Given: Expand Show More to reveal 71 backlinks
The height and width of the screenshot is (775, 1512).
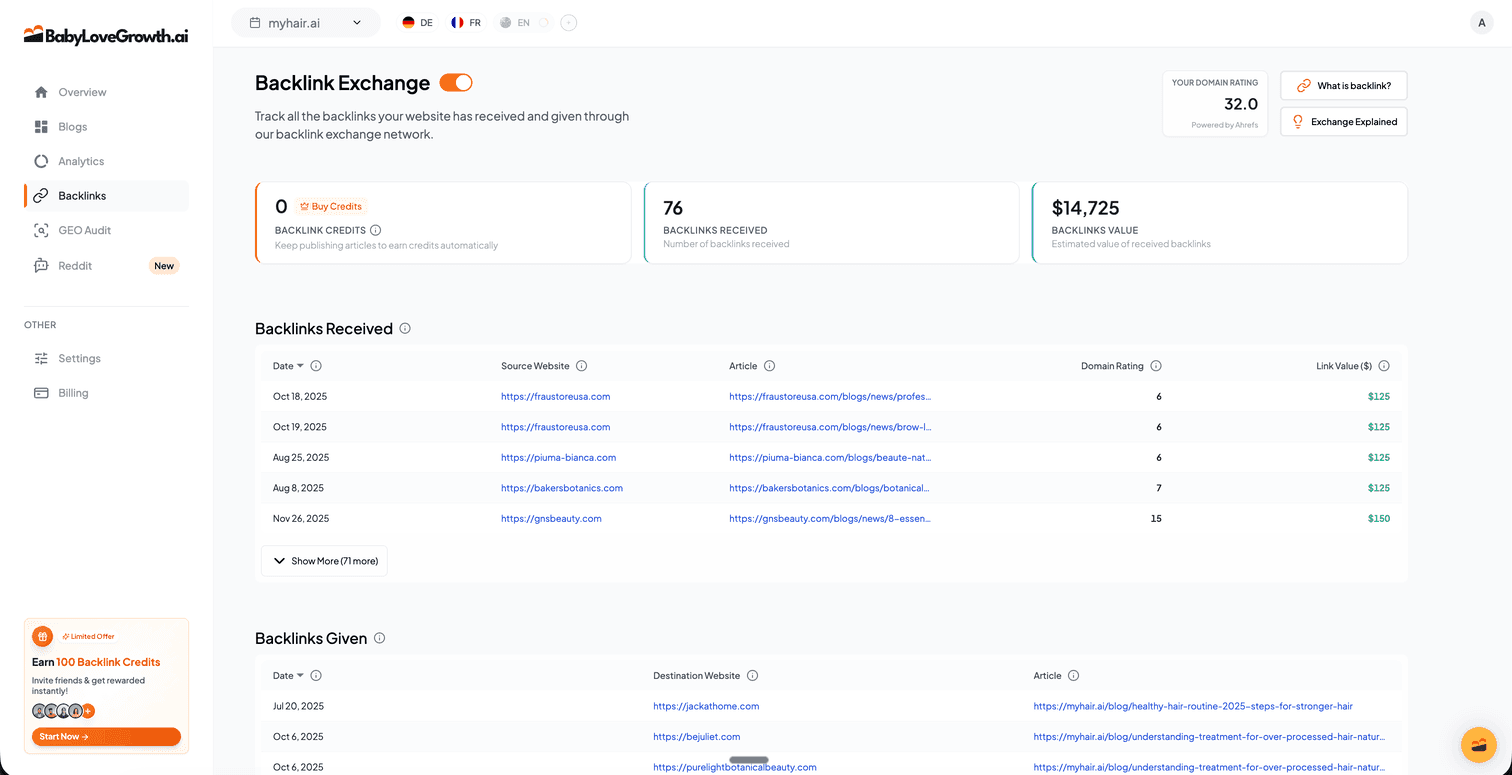Looking at the screenshot, I should point(323,561).
